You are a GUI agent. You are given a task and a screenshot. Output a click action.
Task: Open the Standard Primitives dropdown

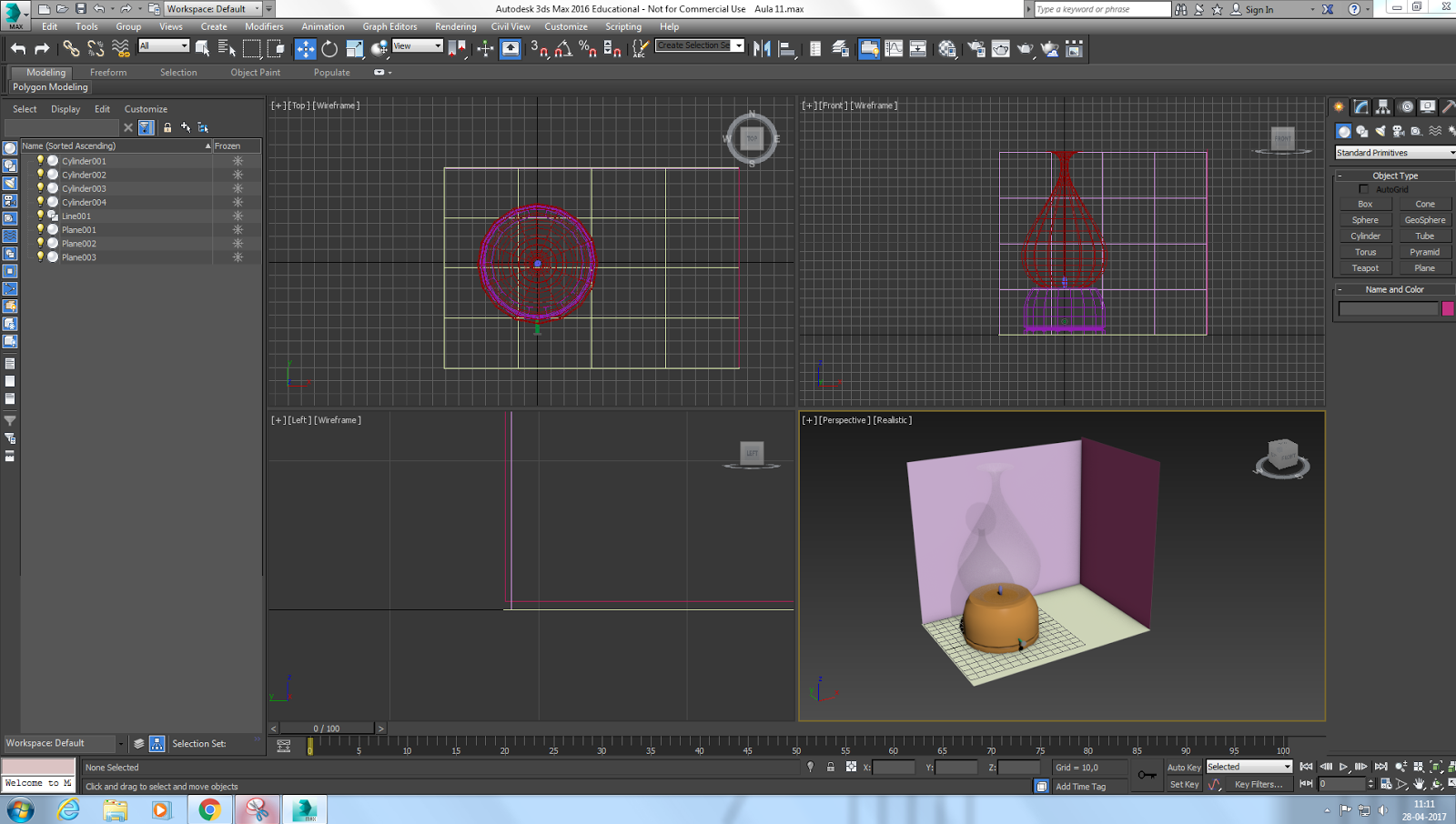[1396, 153]
